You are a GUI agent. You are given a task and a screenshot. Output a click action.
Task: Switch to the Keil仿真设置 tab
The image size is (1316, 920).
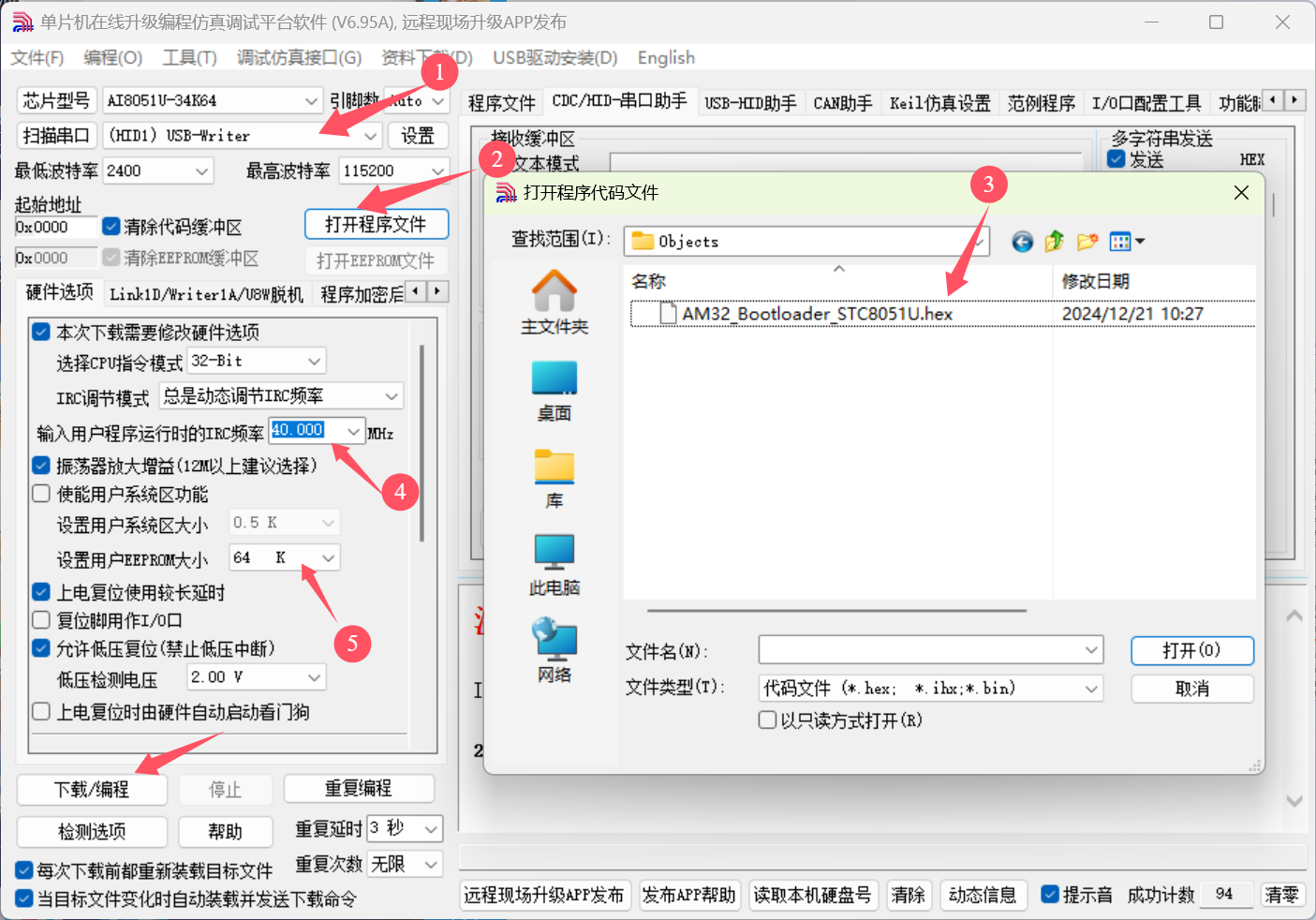click(x=939, y=103)
